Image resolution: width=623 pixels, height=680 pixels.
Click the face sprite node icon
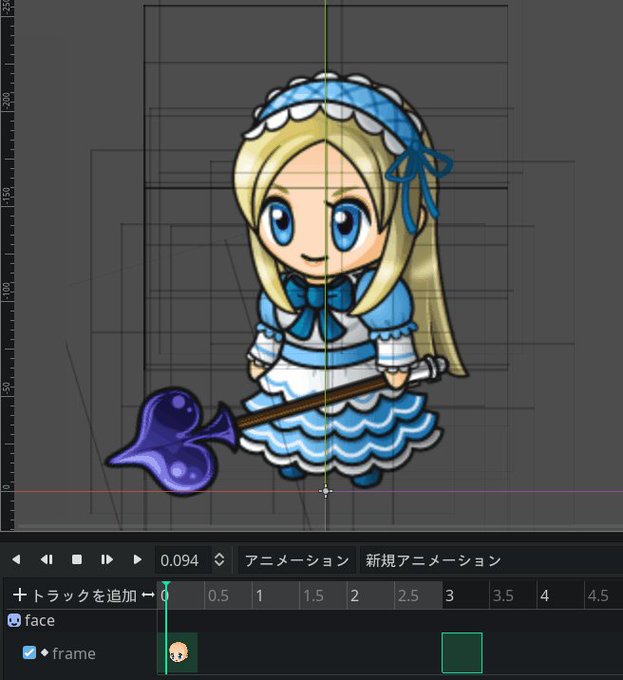click(x=14, y=621)
